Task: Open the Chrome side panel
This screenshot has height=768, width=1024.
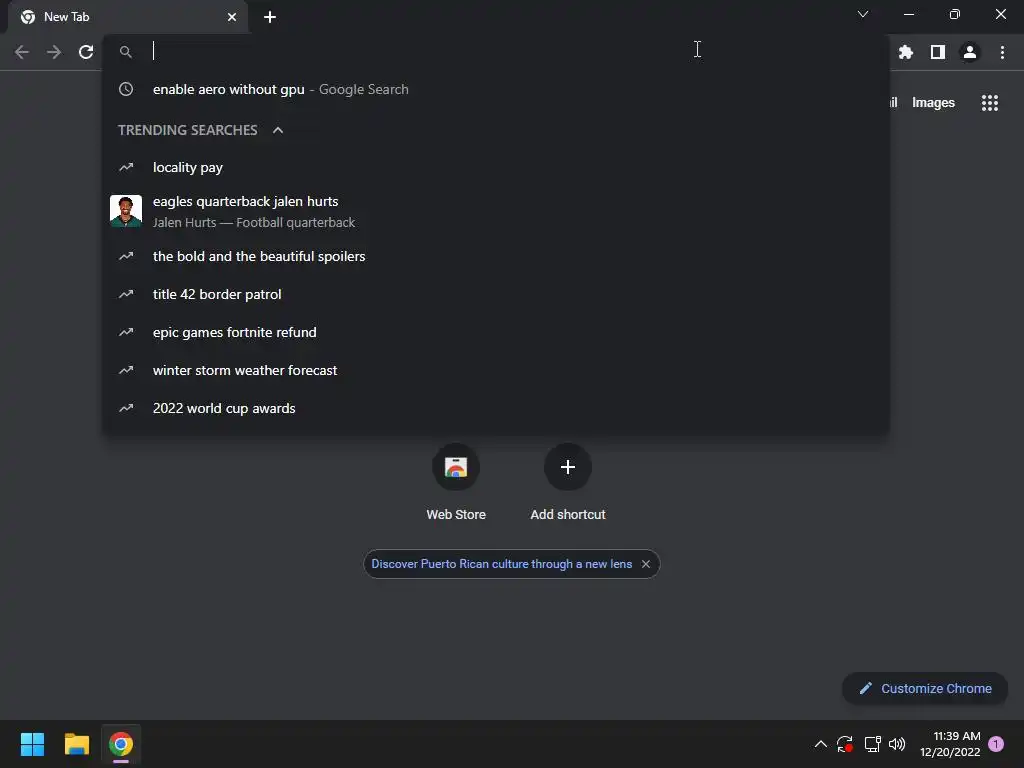Action: coord(938,52)
